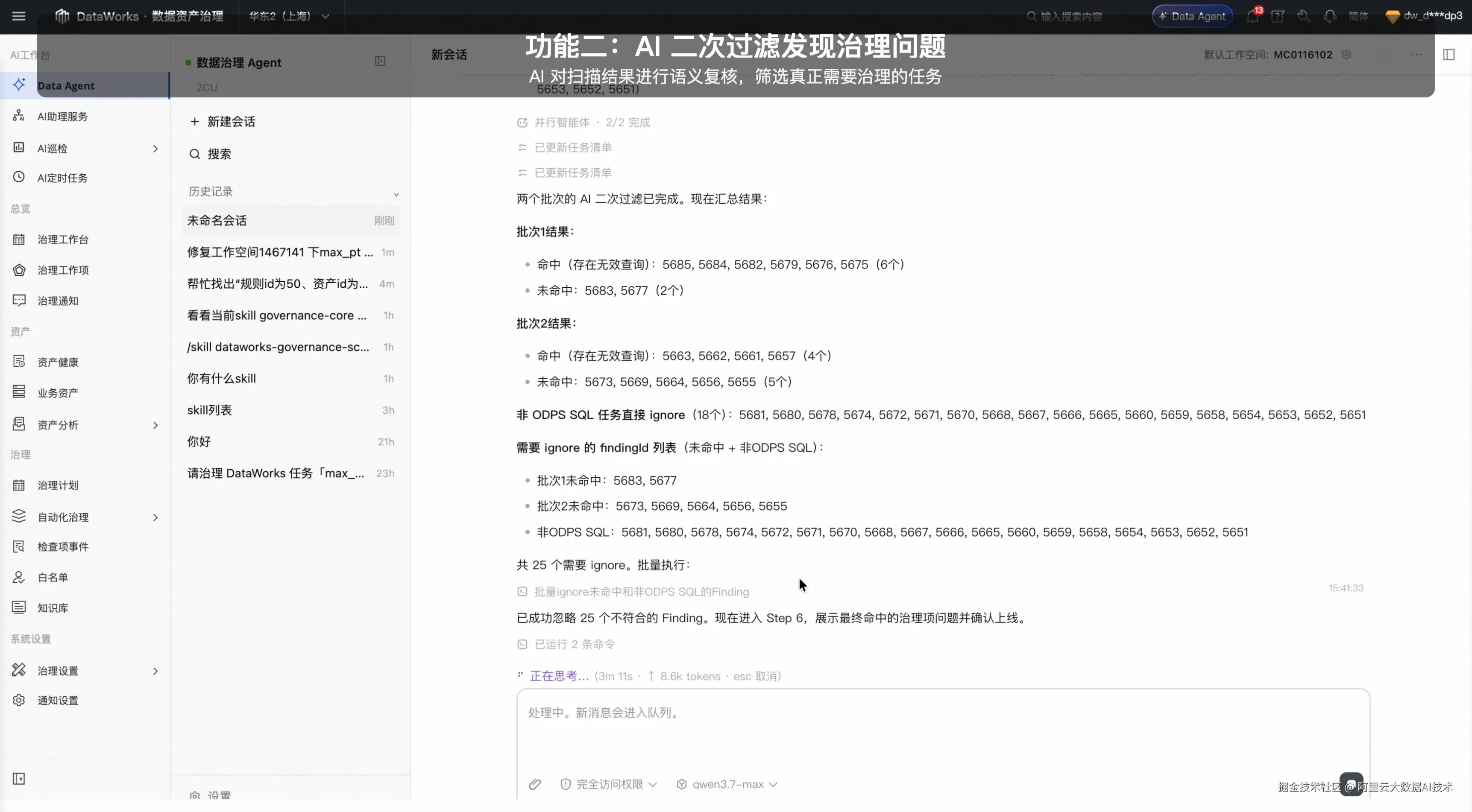Click the attachment paperclip icon
Image resolution: width=1472 pixels, height=812 pixels.
[x=535, y=784]
